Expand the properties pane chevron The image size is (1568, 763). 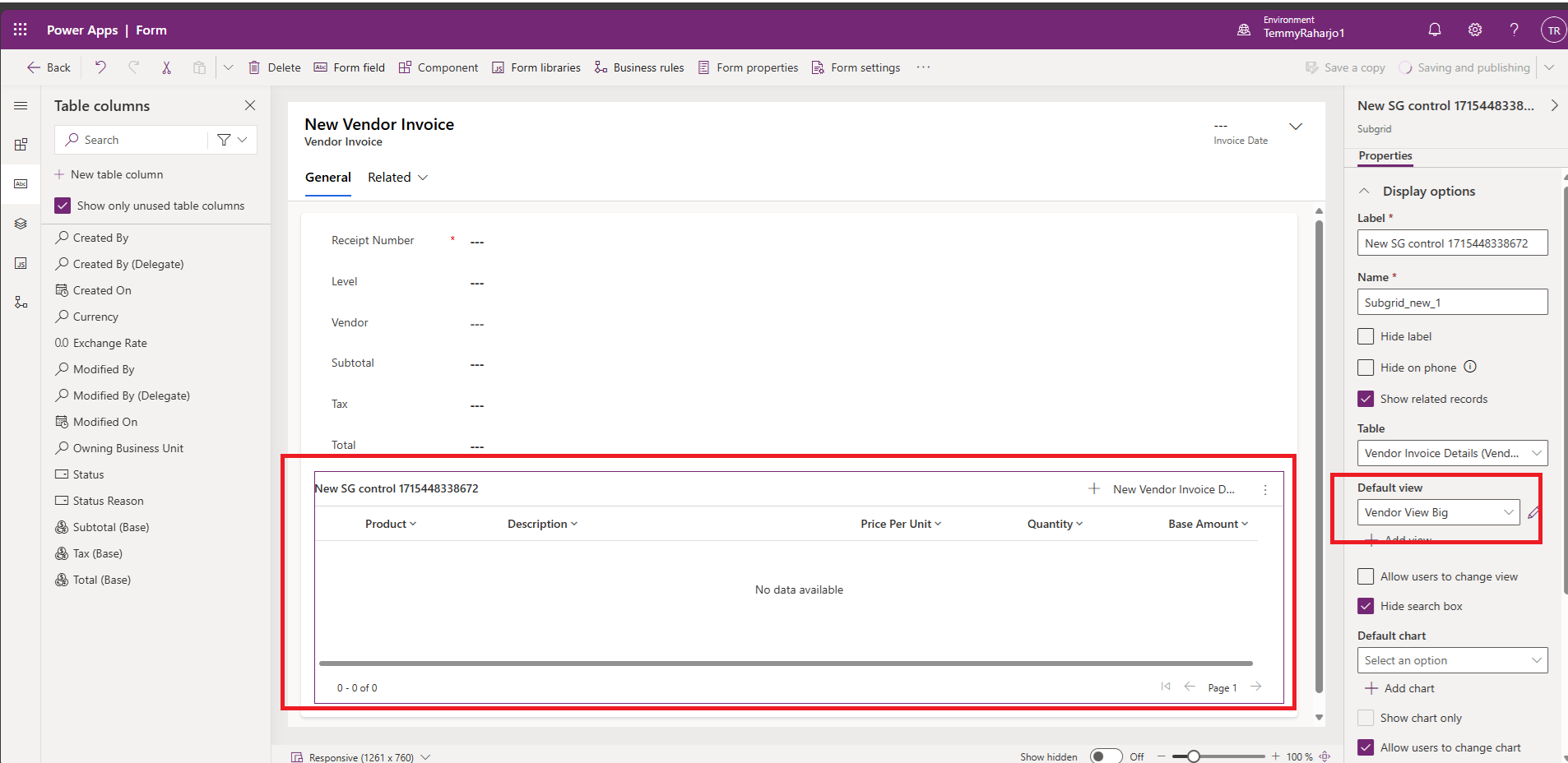[1554, 105]
